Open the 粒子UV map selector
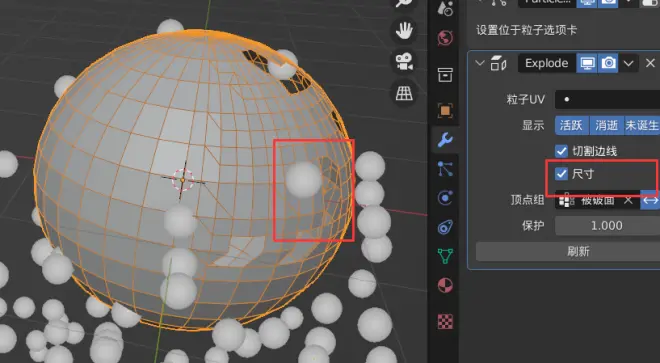Viewport: 660px width, 363px height. (607, 100)
